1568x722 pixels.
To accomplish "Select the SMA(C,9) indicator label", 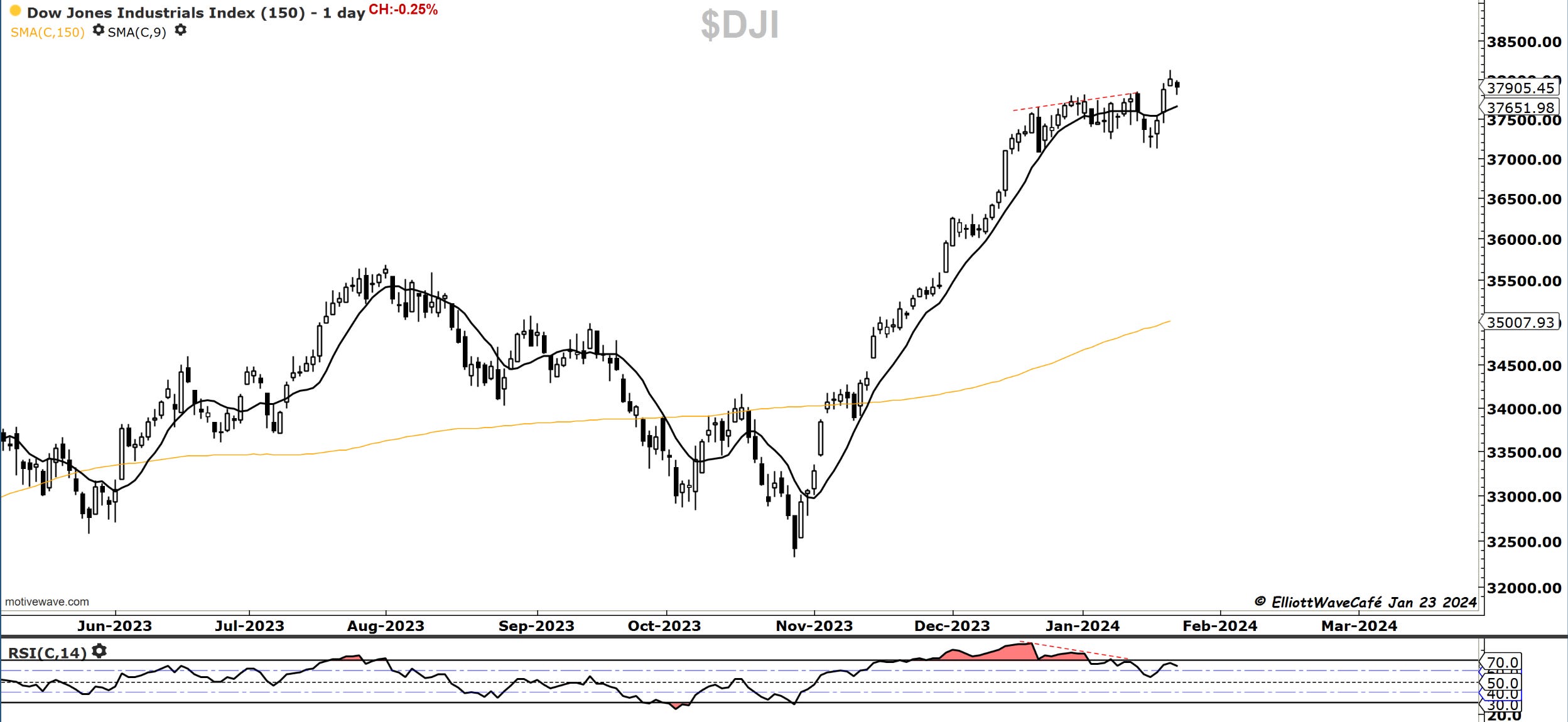I will coord(137,32).
